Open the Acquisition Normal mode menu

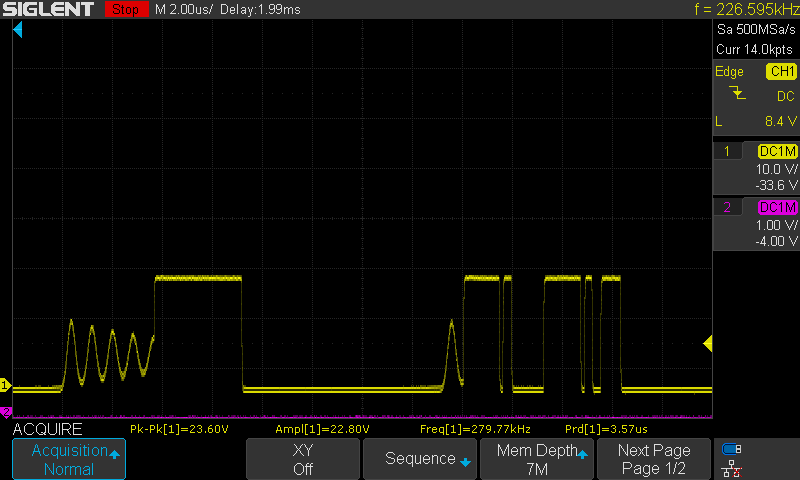[x=69, y=459]
